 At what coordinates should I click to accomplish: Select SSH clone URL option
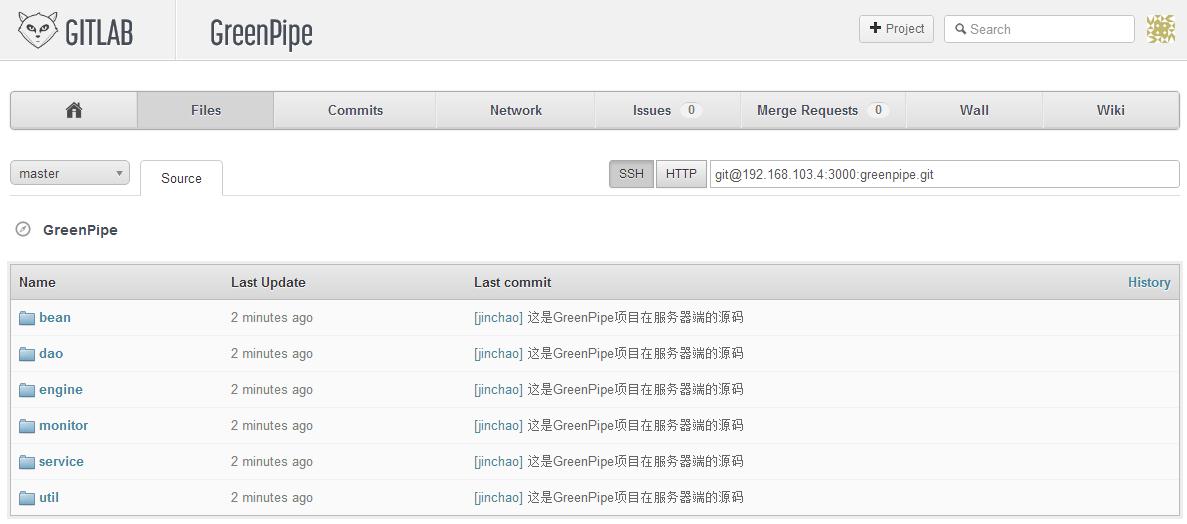click(631, 173)
